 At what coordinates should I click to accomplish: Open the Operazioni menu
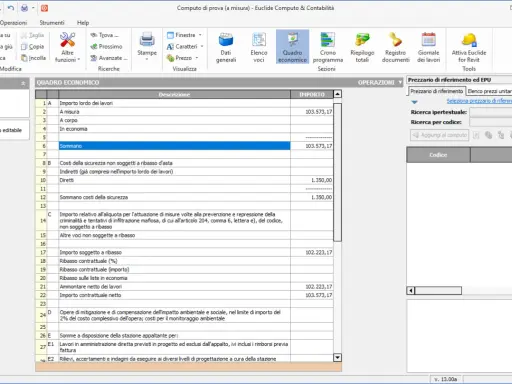click(13, 23)
